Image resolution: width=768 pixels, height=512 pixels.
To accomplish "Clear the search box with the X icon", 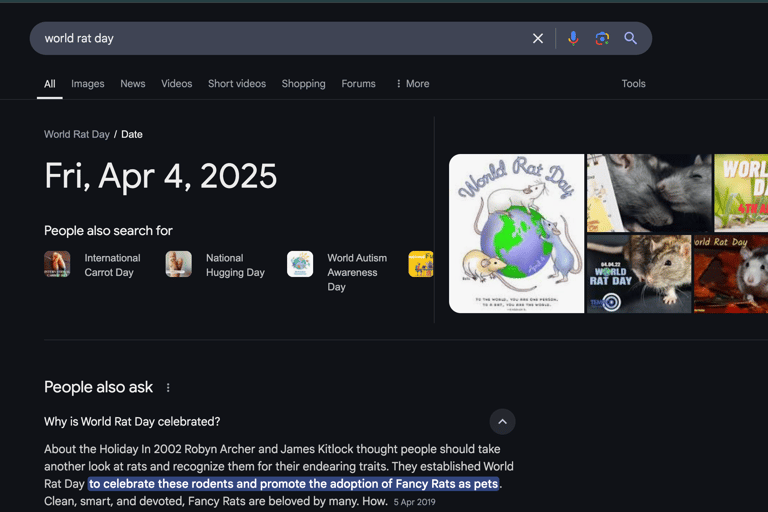I will [538, 38].
